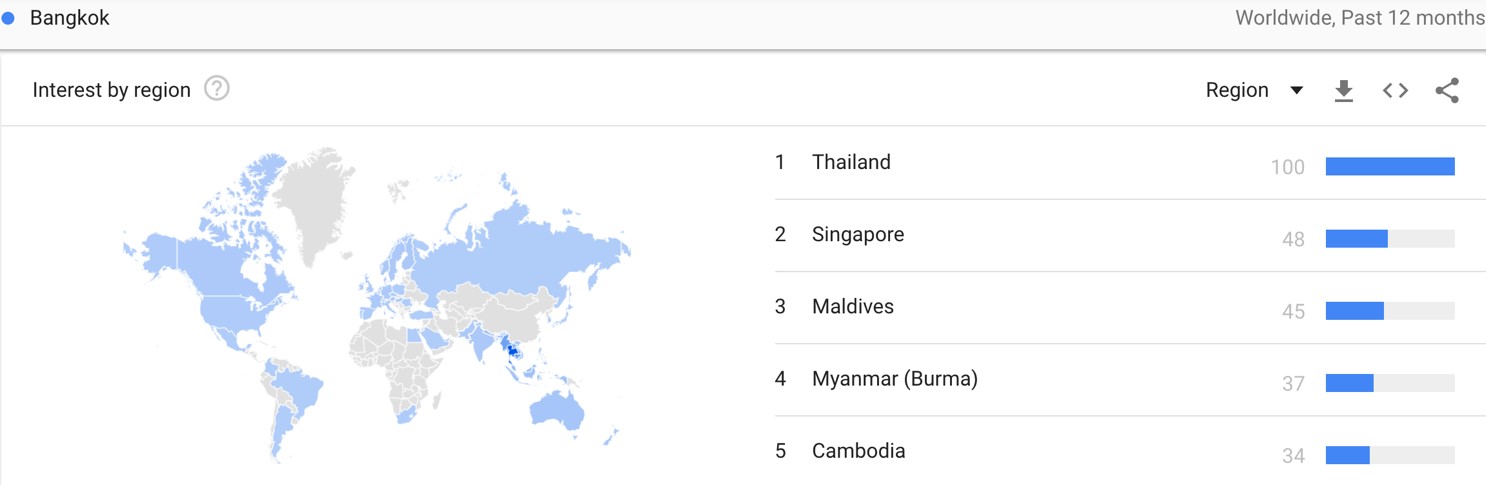Click the Bangkok search term label
This screenshot has width=1486, height=485.
click(x=70, y=18)
